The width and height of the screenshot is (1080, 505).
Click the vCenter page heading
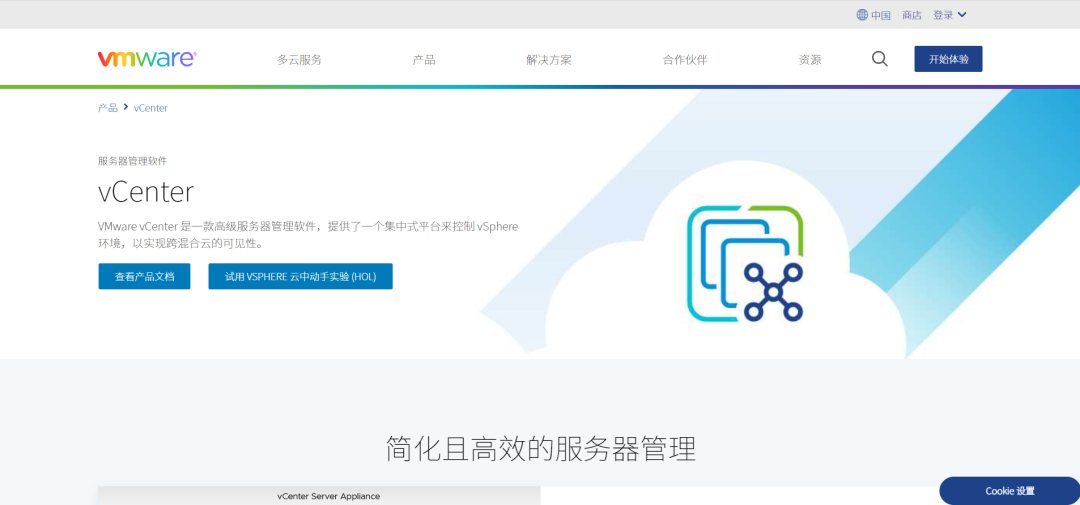pos(146,192)
